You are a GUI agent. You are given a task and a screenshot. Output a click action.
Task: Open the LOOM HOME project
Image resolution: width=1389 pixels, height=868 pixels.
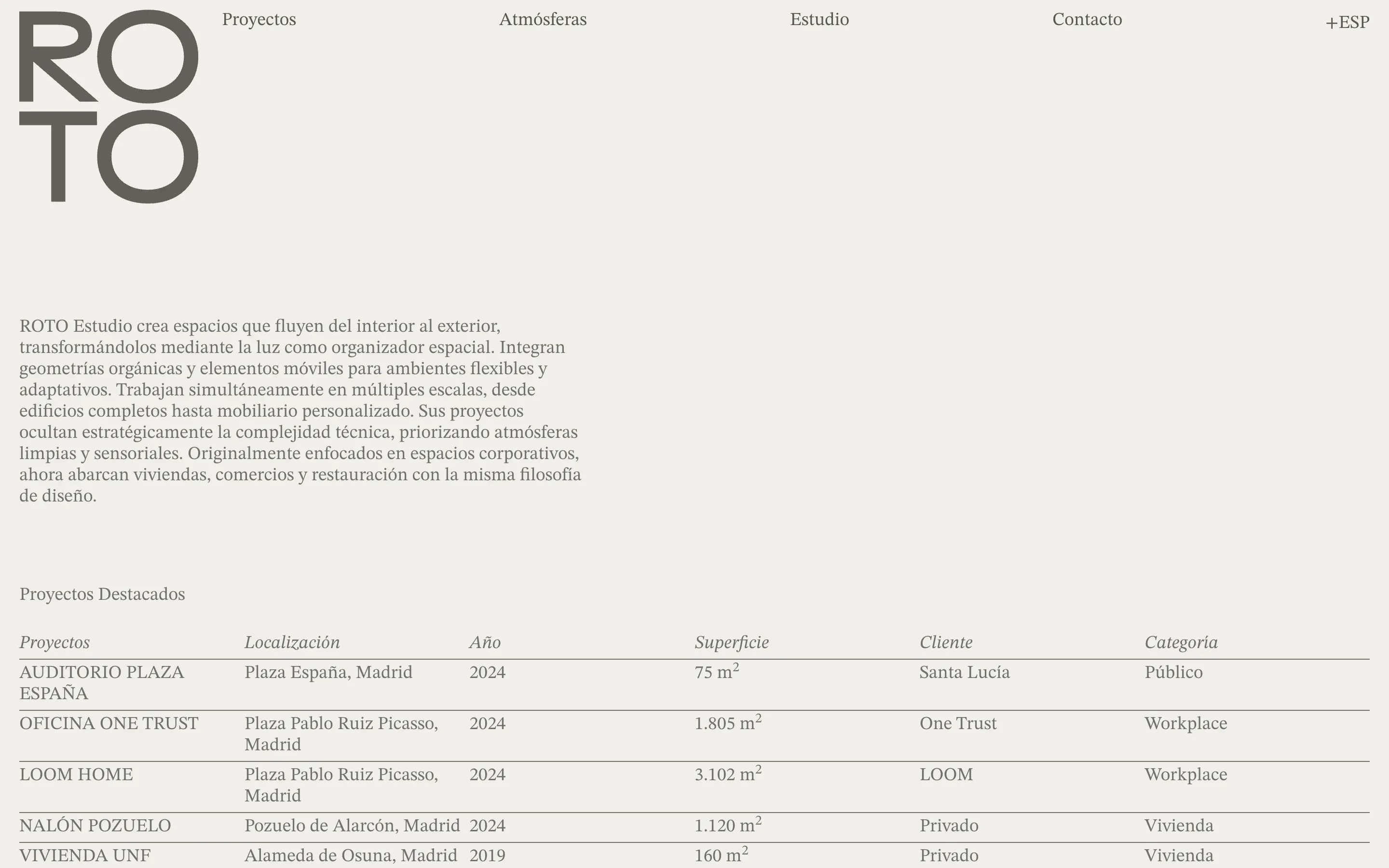coord(76,774)
